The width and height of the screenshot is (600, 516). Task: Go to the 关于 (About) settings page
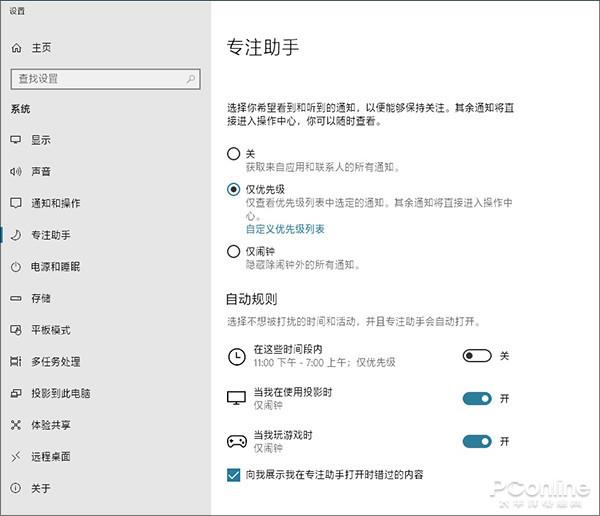pos(41,489)
